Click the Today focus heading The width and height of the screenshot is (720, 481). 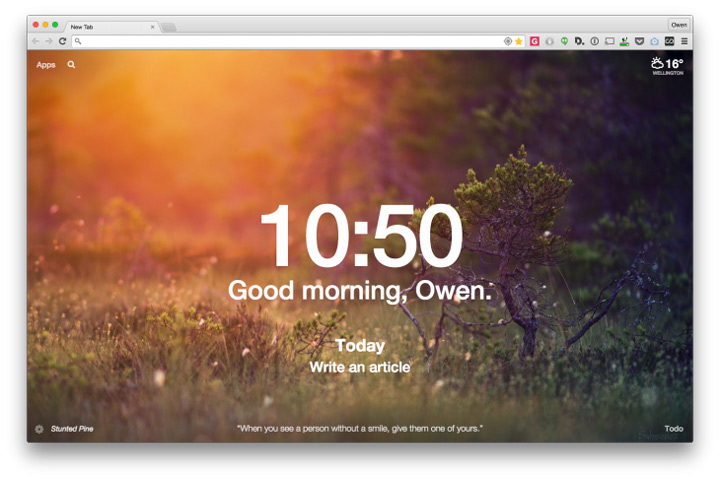tap(360, 346)
